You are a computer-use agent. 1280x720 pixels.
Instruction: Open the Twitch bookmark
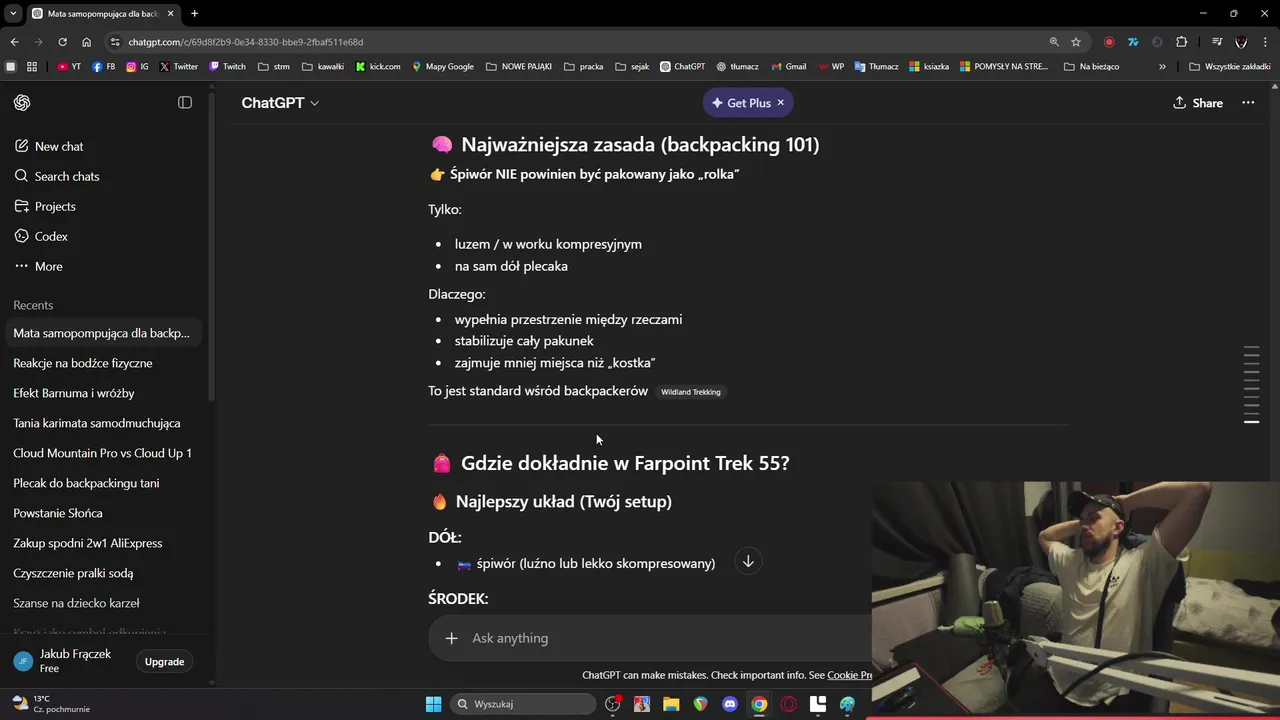pyautogui.click(x=227, y=67)
